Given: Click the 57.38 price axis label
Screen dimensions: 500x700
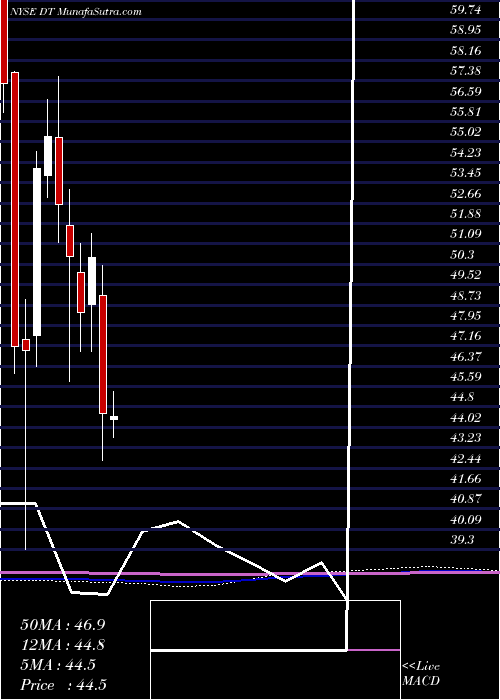Looking at the screenshot, I should 465,71.
